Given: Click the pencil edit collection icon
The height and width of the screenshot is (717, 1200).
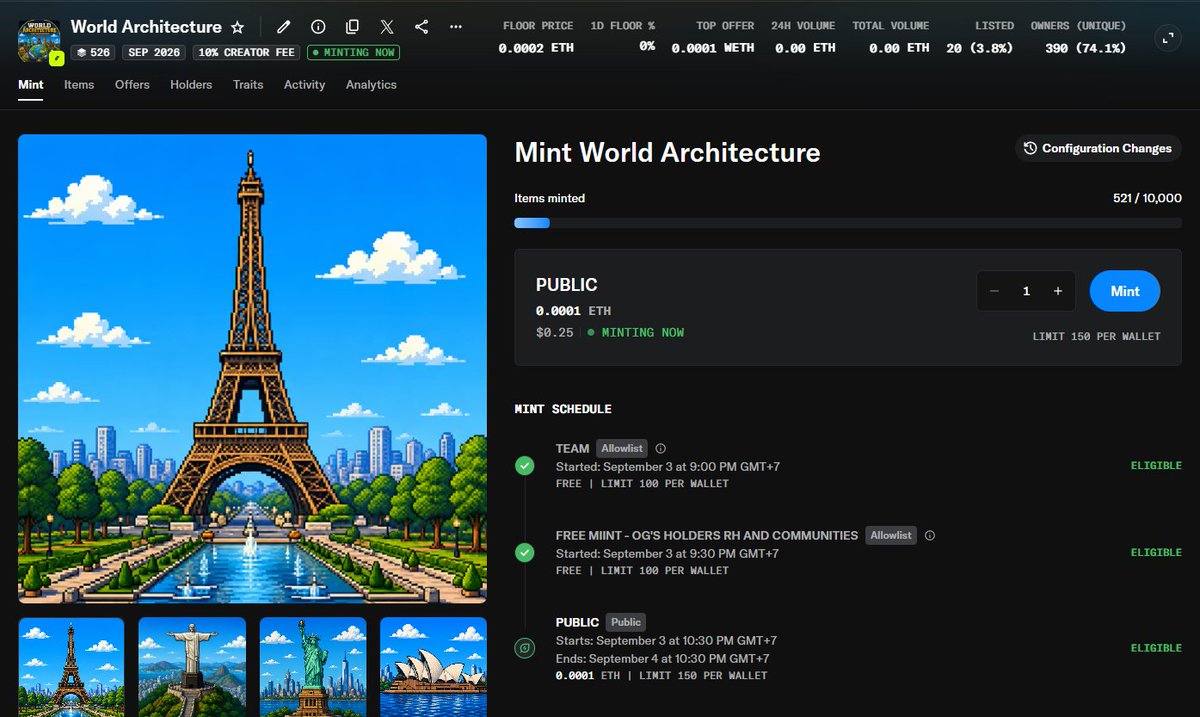Looking at the screenshot, I should [x=284, y=27].
